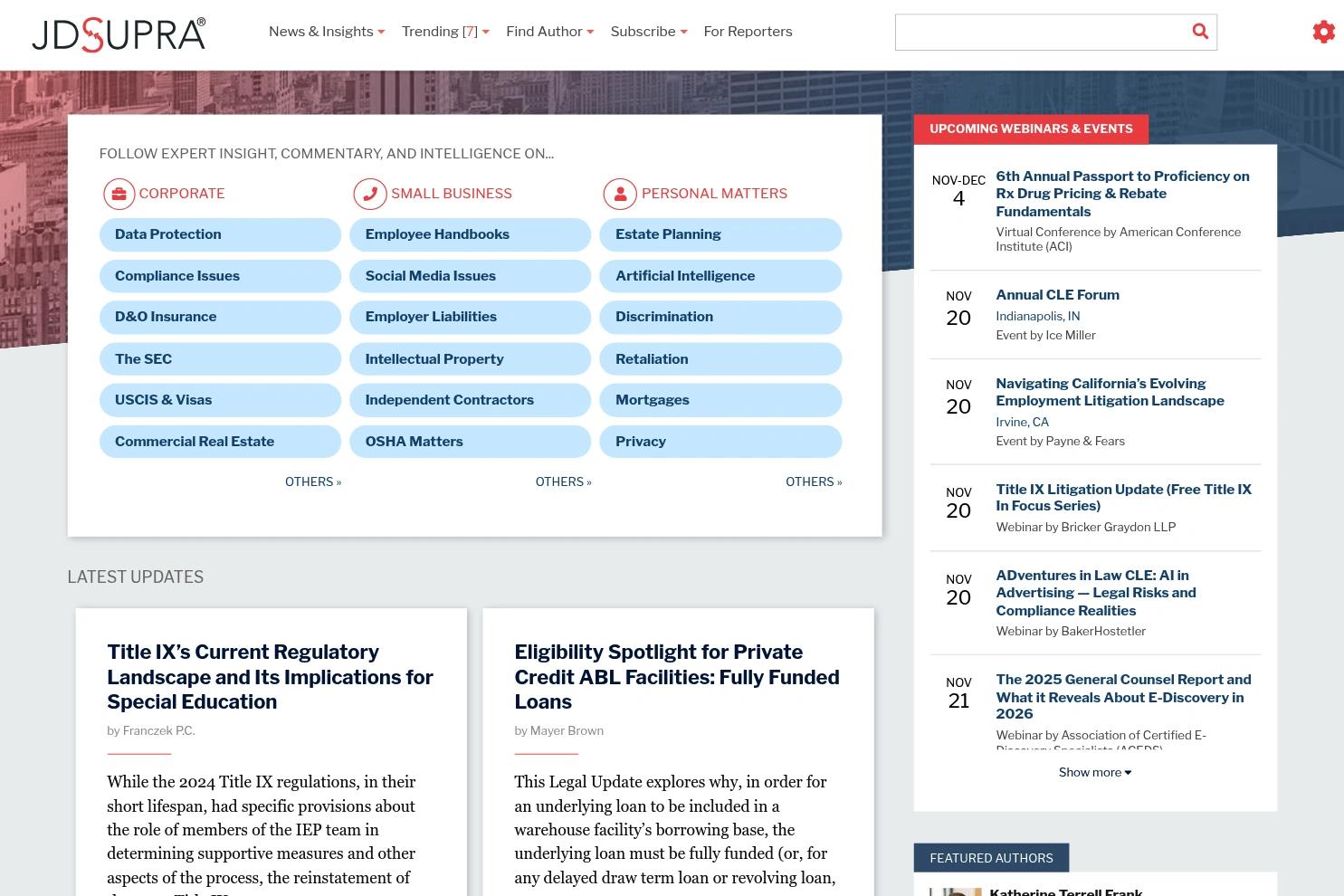Click the Indianapolis, IN location link
Screen dimensions: 1344x896
pyautogui.click(x=1037, y=316)
